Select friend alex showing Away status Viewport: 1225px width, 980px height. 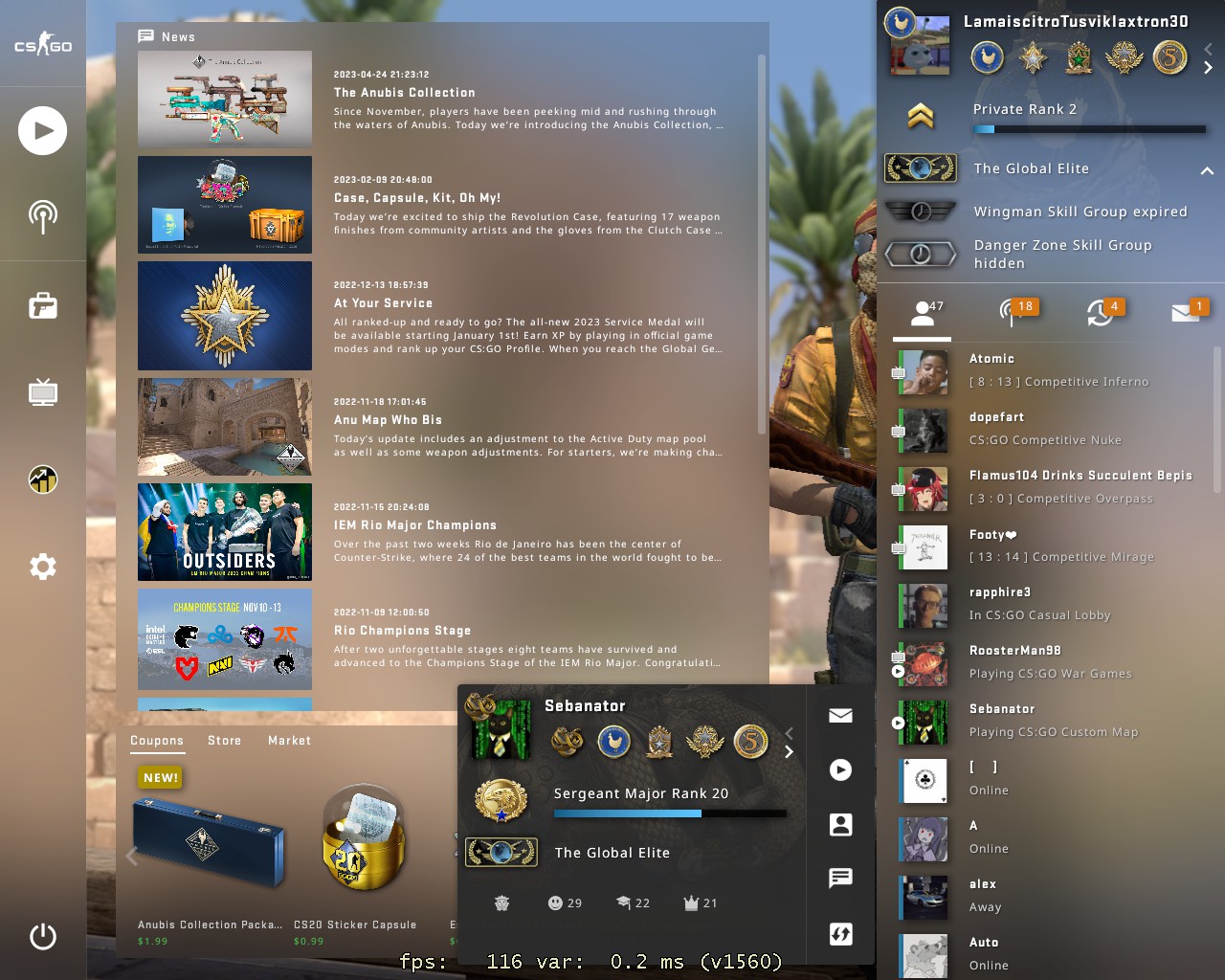click(1050, 897)
